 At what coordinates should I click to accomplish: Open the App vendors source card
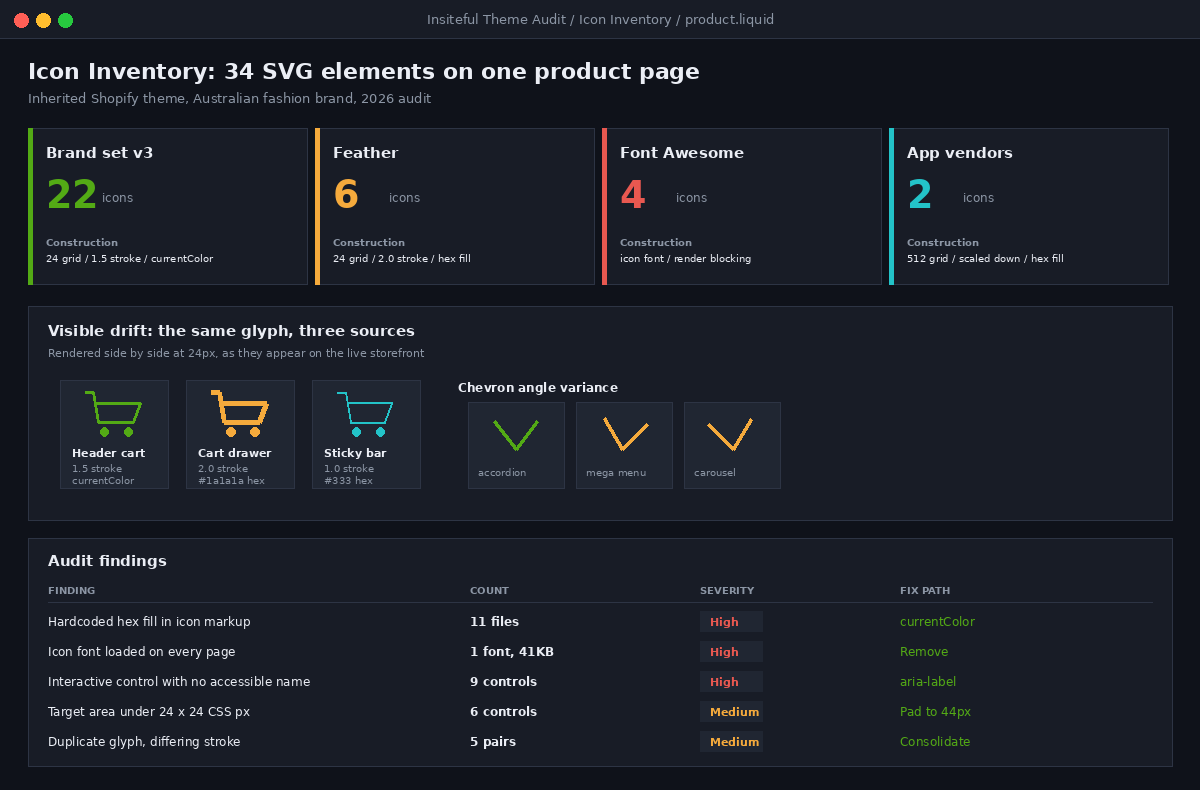pyautogui.click(x=1029, y=206)
